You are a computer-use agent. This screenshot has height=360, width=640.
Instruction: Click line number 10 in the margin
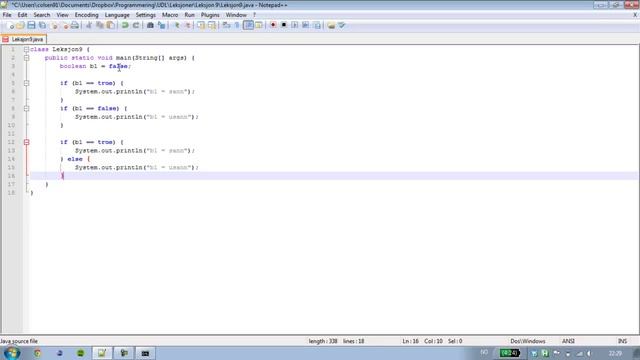(x=11, y=125)
